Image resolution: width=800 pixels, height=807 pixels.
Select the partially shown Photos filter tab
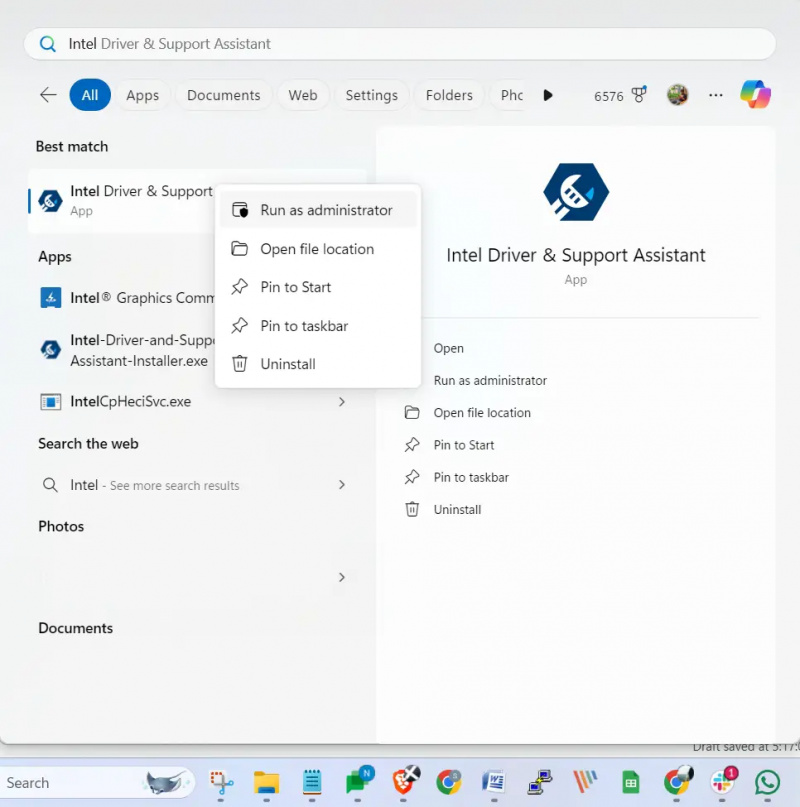tap(510, 95)
